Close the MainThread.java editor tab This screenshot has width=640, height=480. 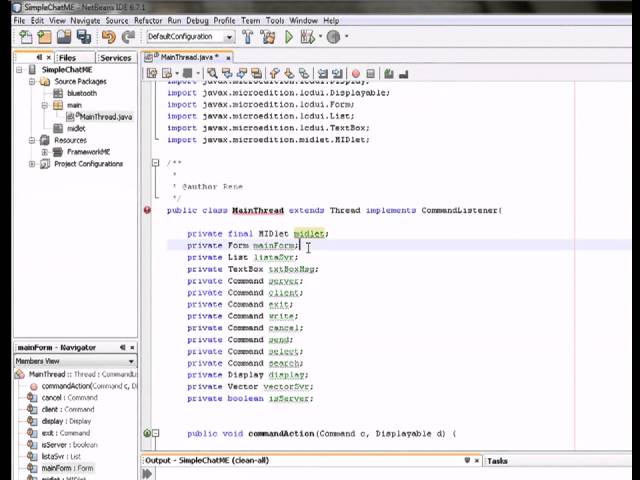[228, 58]
